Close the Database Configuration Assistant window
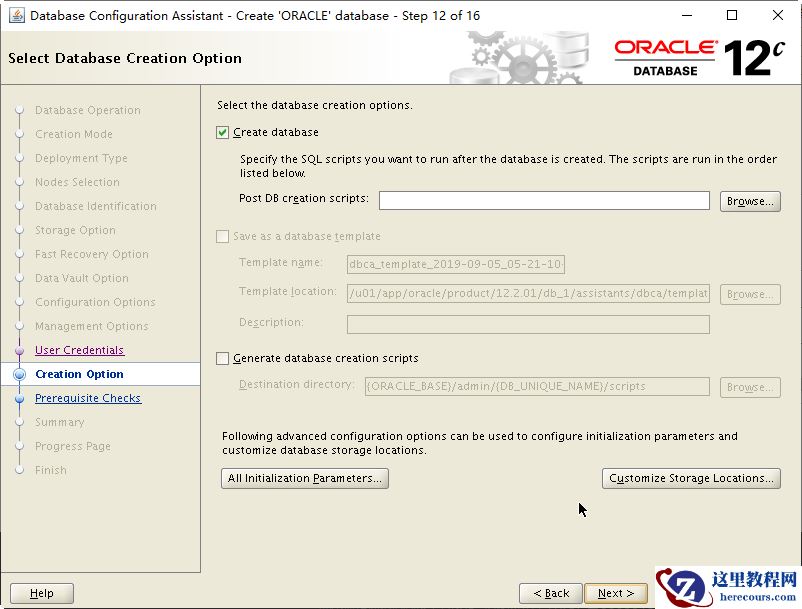The width and height of the screenshot is (802, 609). pos(777,15)
